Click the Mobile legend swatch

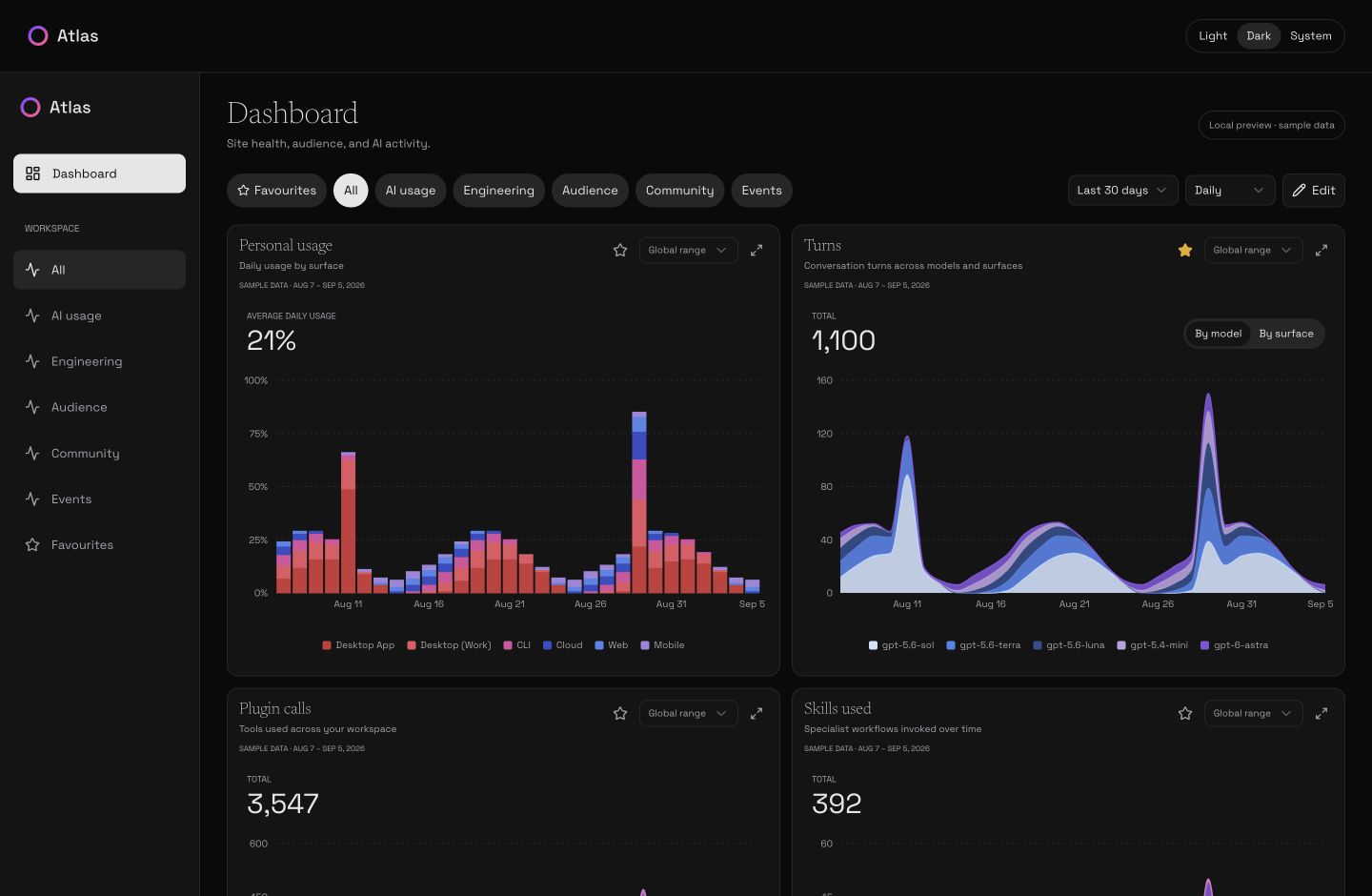(x=645, y=645)
